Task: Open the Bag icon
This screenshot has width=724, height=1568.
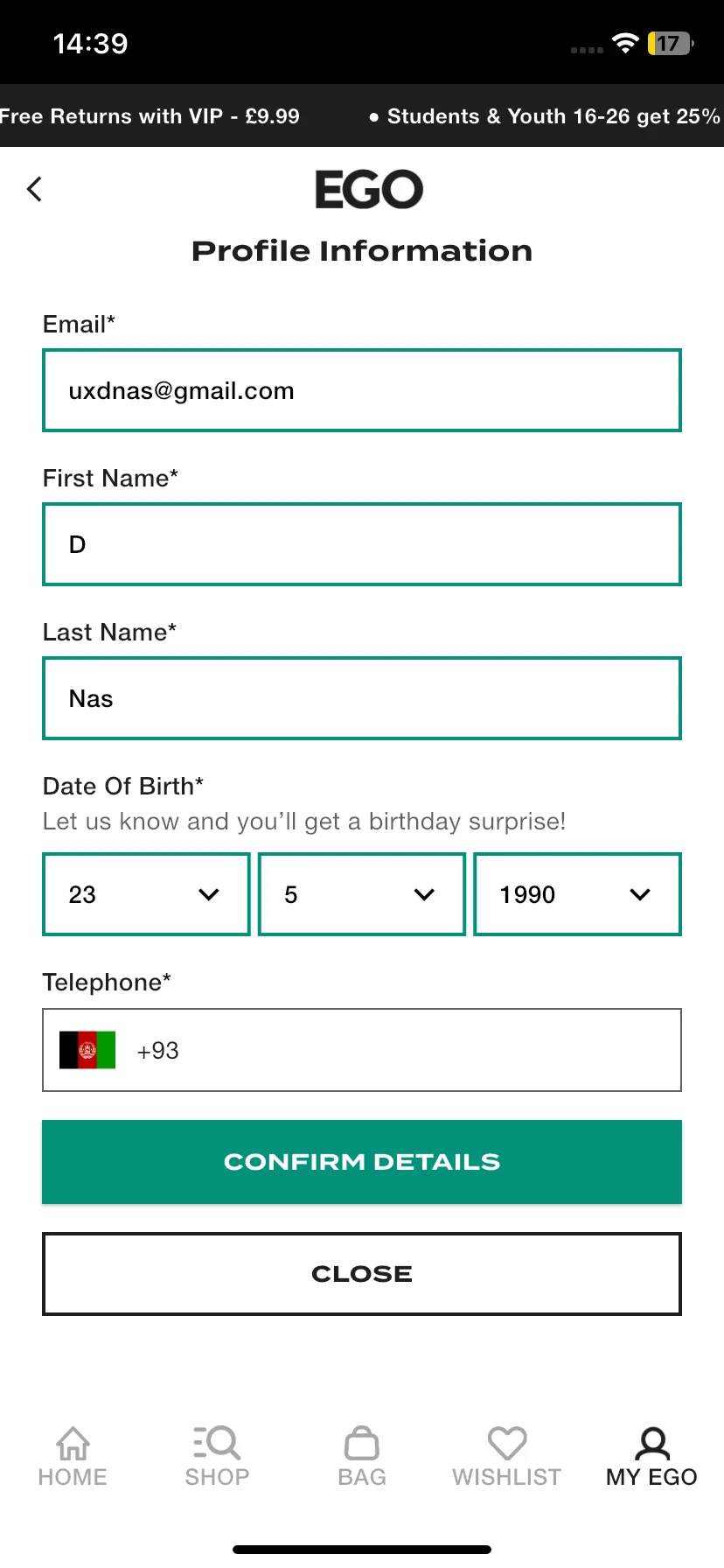Action: click(x=362, y=1443)
